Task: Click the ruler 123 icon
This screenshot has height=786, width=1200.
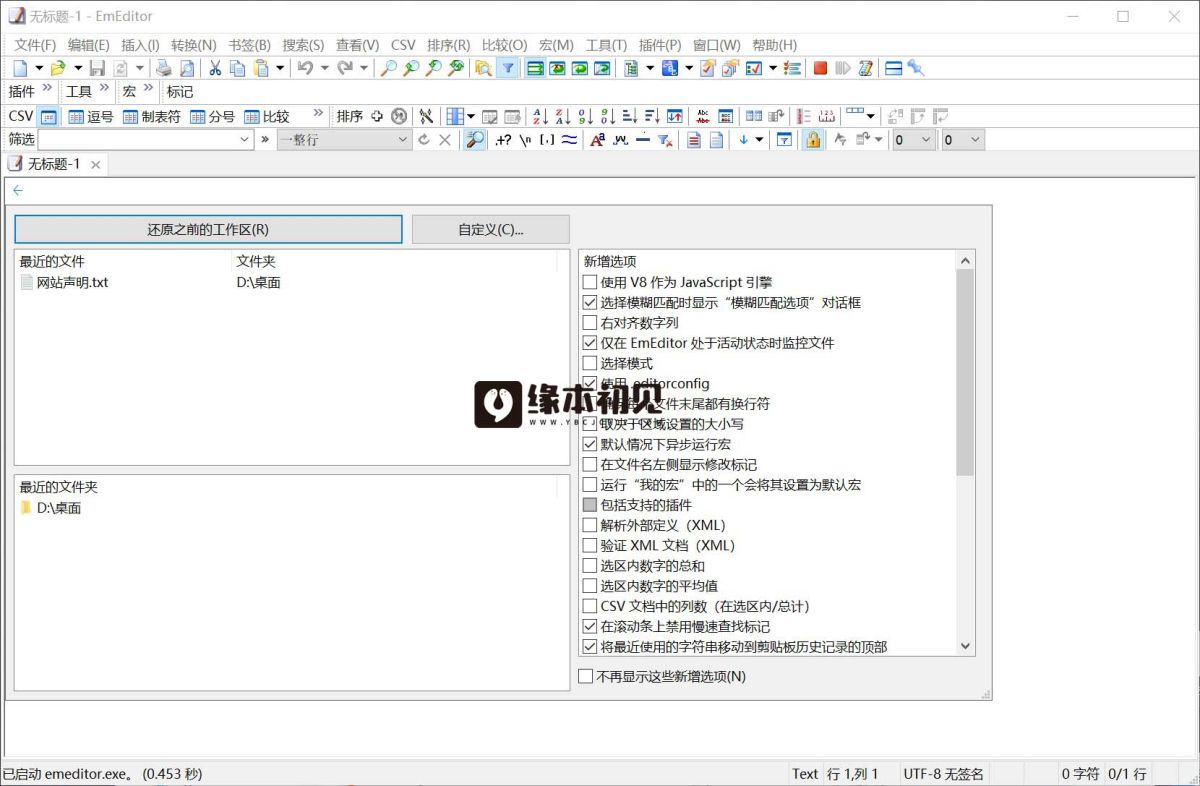Action: coord(827,116)
